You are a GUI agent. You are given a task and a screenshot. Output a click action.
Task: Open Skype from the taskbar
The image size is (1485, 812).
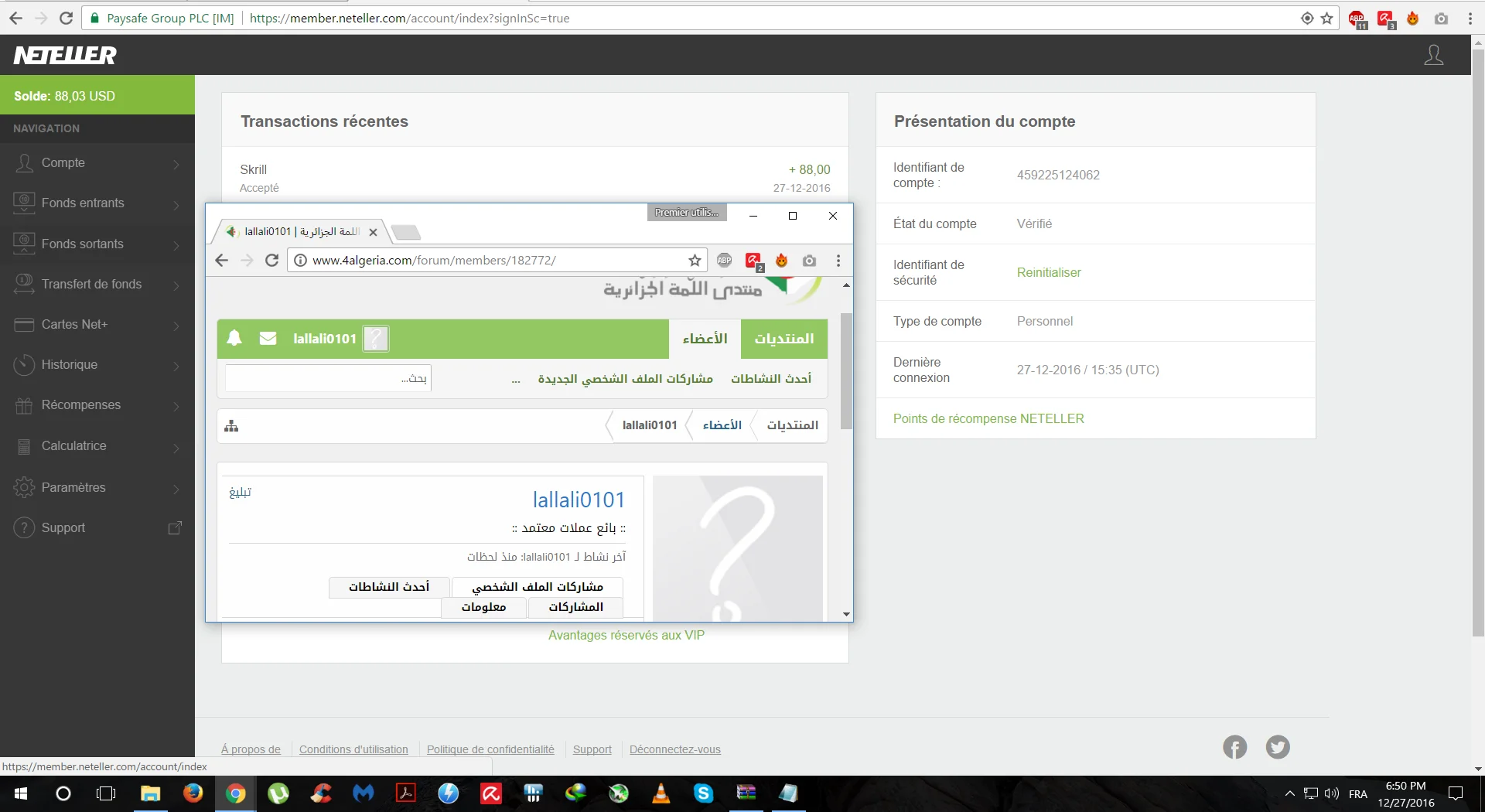tap(703, 793)
